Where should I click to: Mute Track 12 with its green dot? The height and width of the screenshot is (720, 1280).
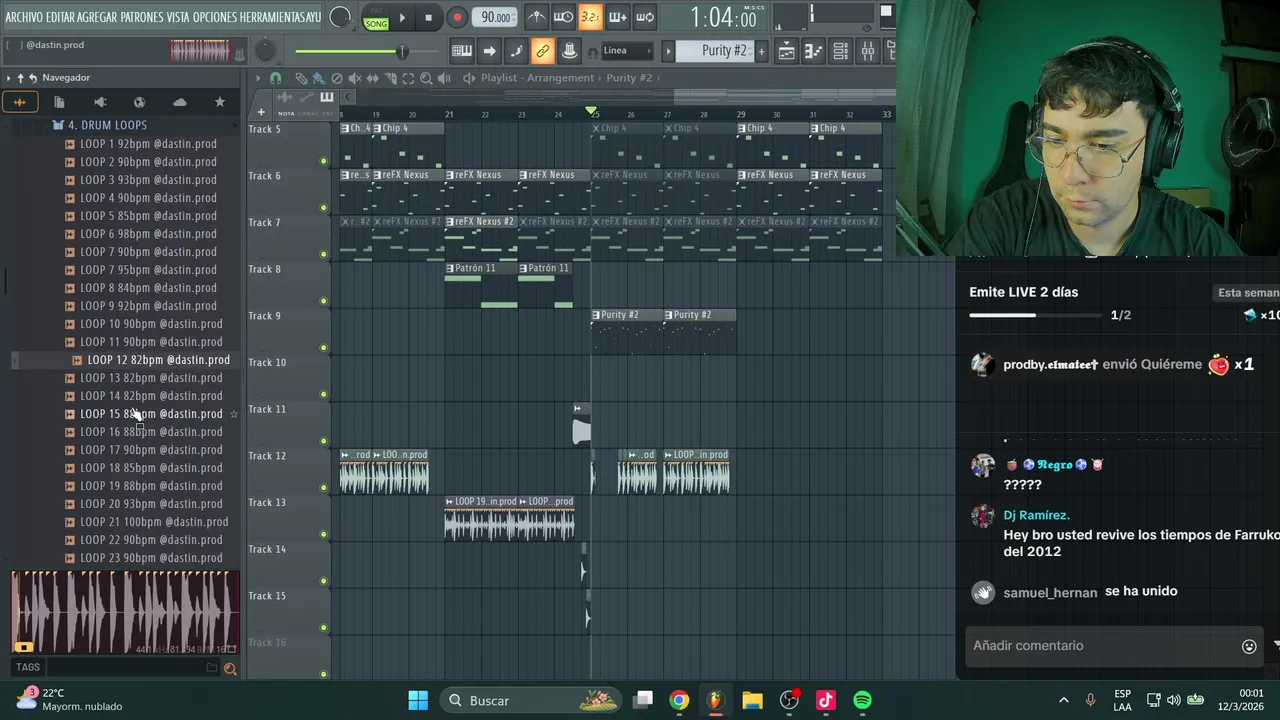323,488
